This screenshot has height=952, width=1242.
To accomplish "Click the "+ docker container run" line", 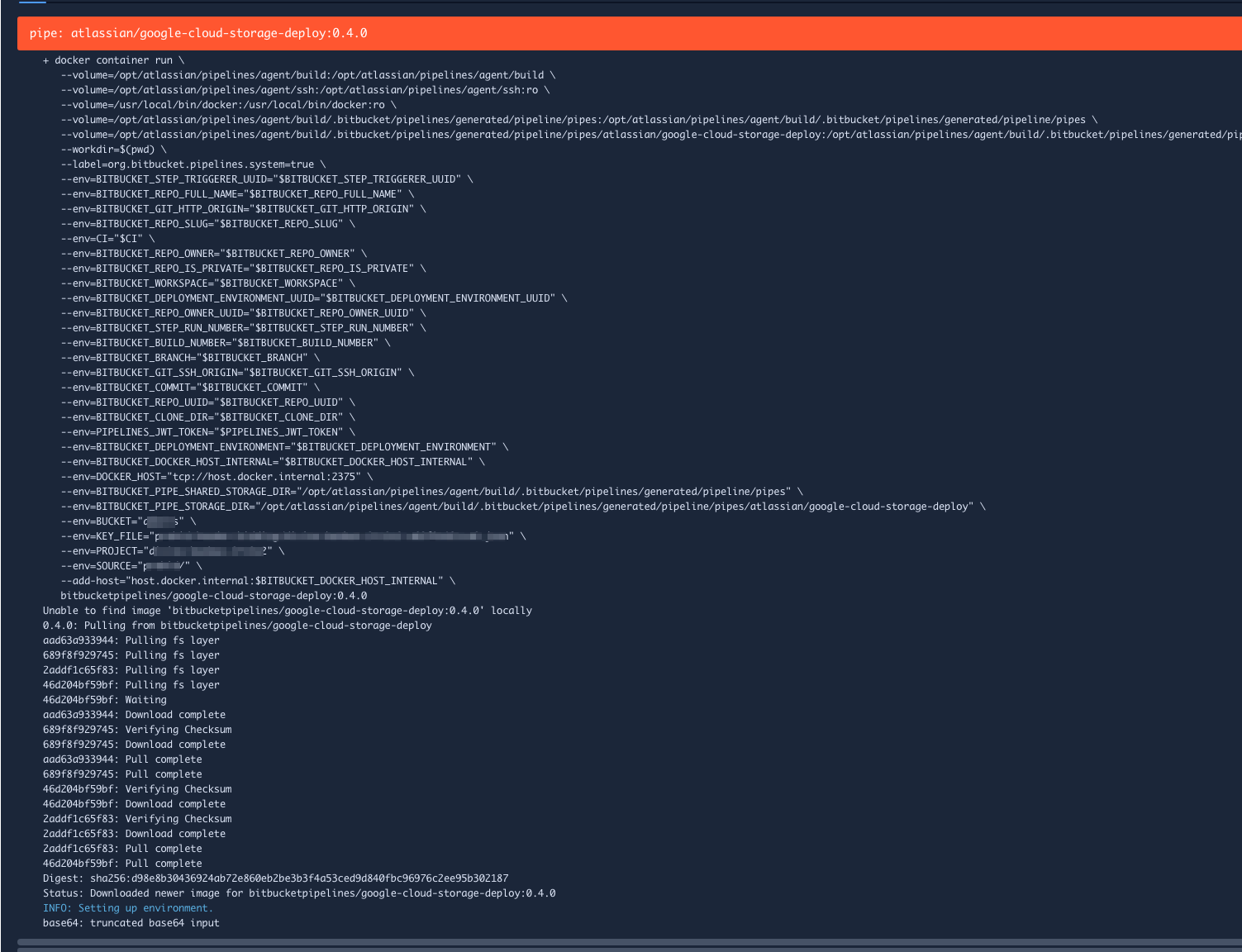I will (x=114, y=60).
